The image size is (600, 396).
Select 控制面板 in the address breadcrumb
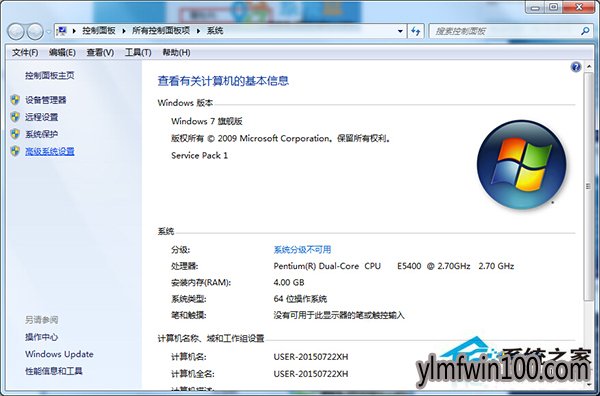coord(99,31)
